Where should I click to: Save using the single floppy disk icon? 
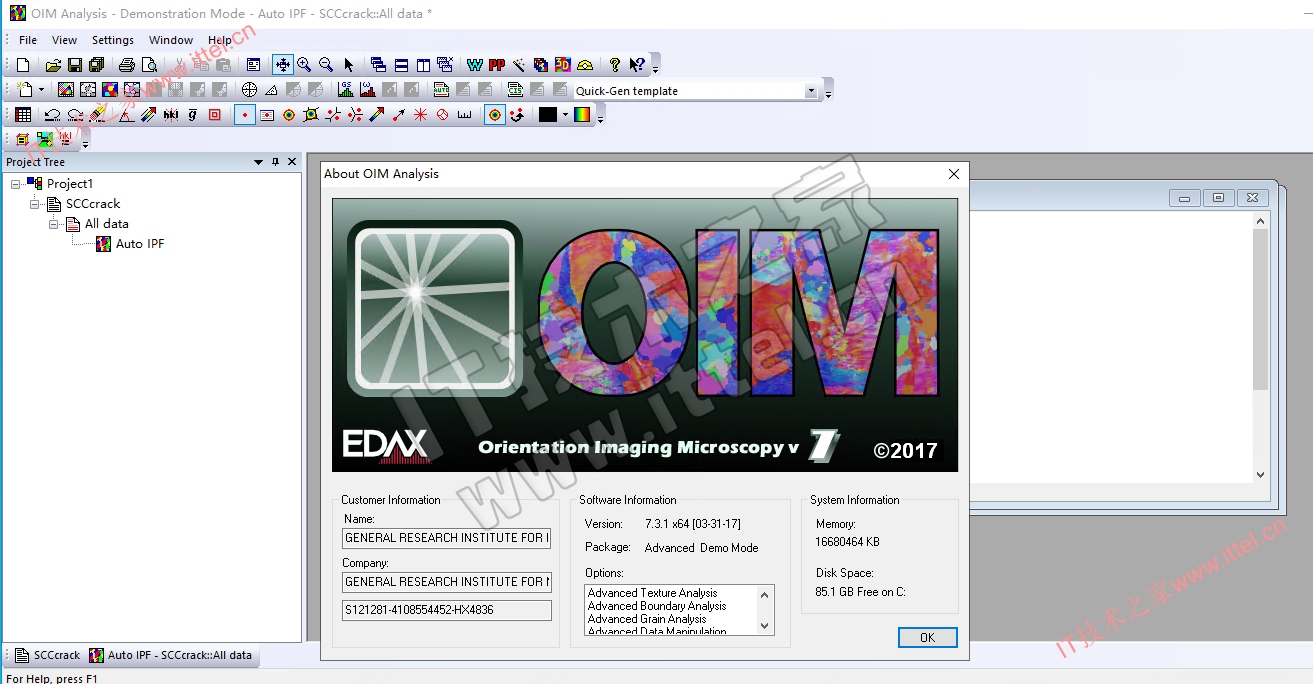(x=75, y=65)
